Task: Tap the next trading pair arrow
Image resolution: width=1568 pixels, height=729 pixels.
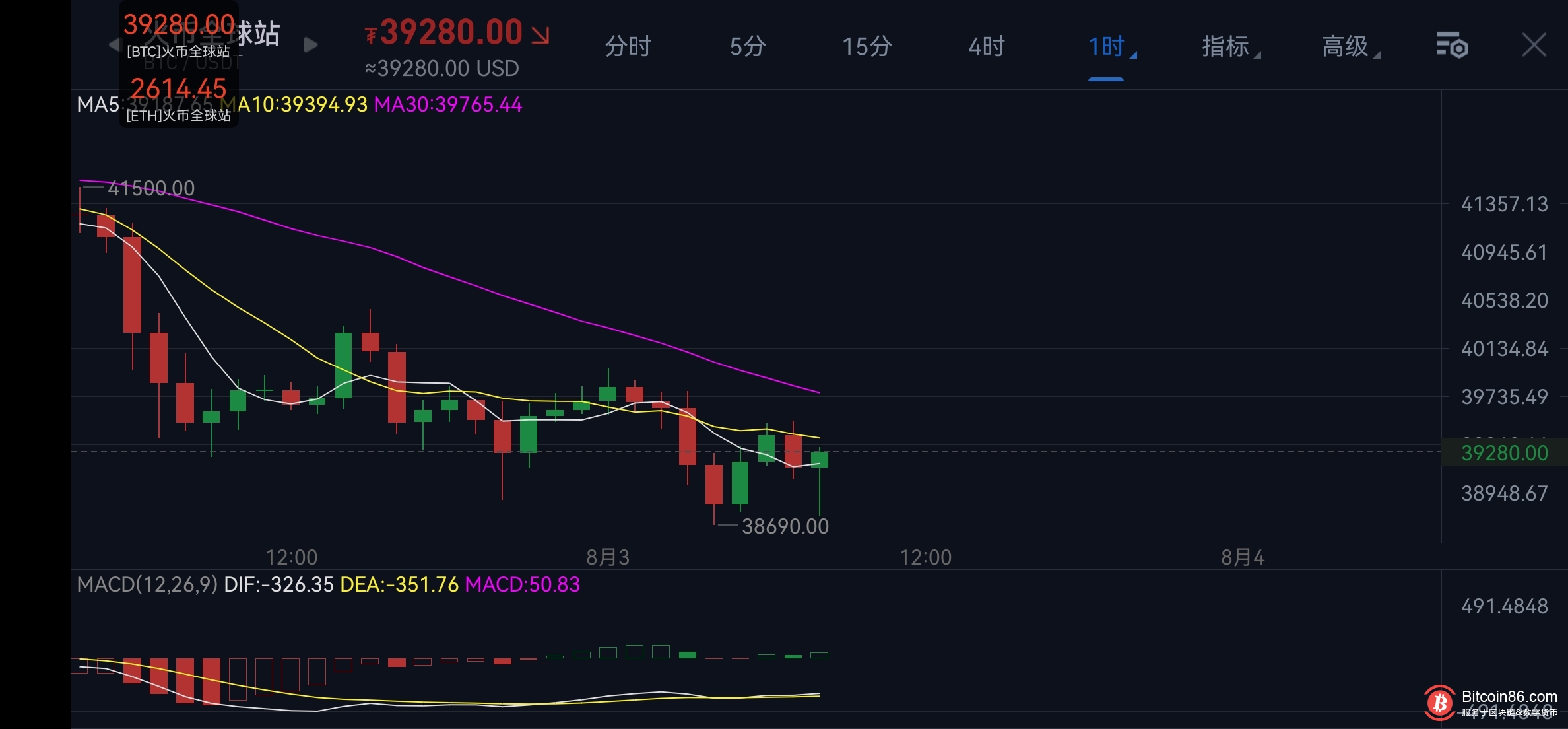Action: coord(310,45)
